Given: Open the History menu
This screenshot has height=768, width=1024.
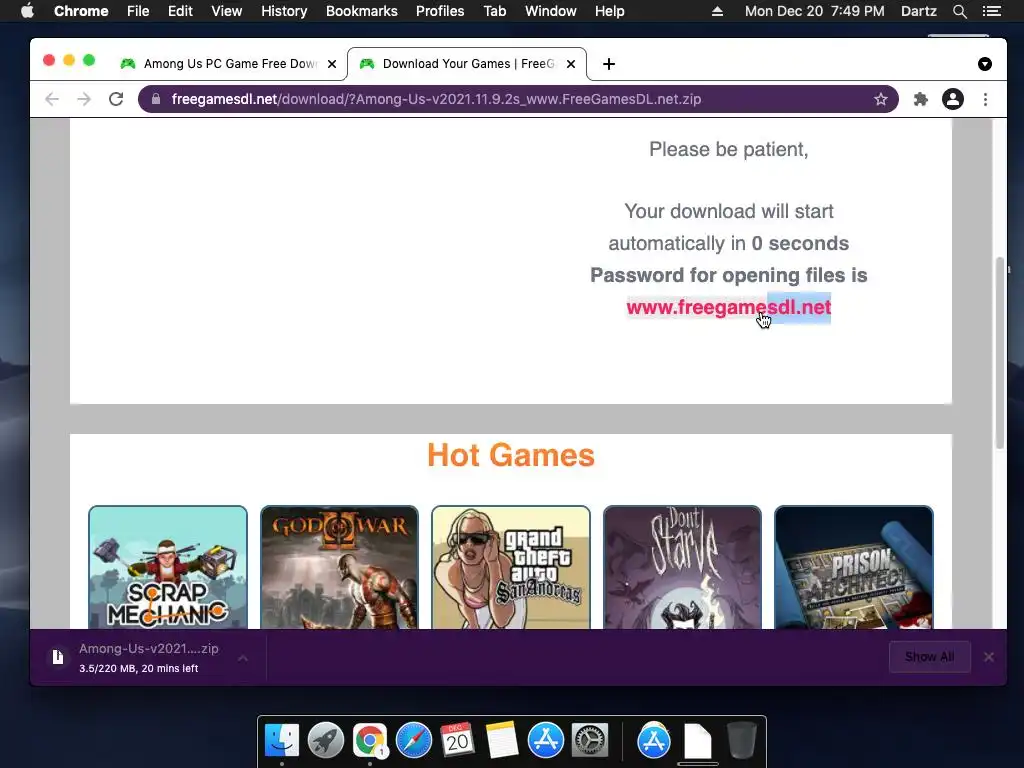Looking at the screenshot, I should click(x=284, y=11).
